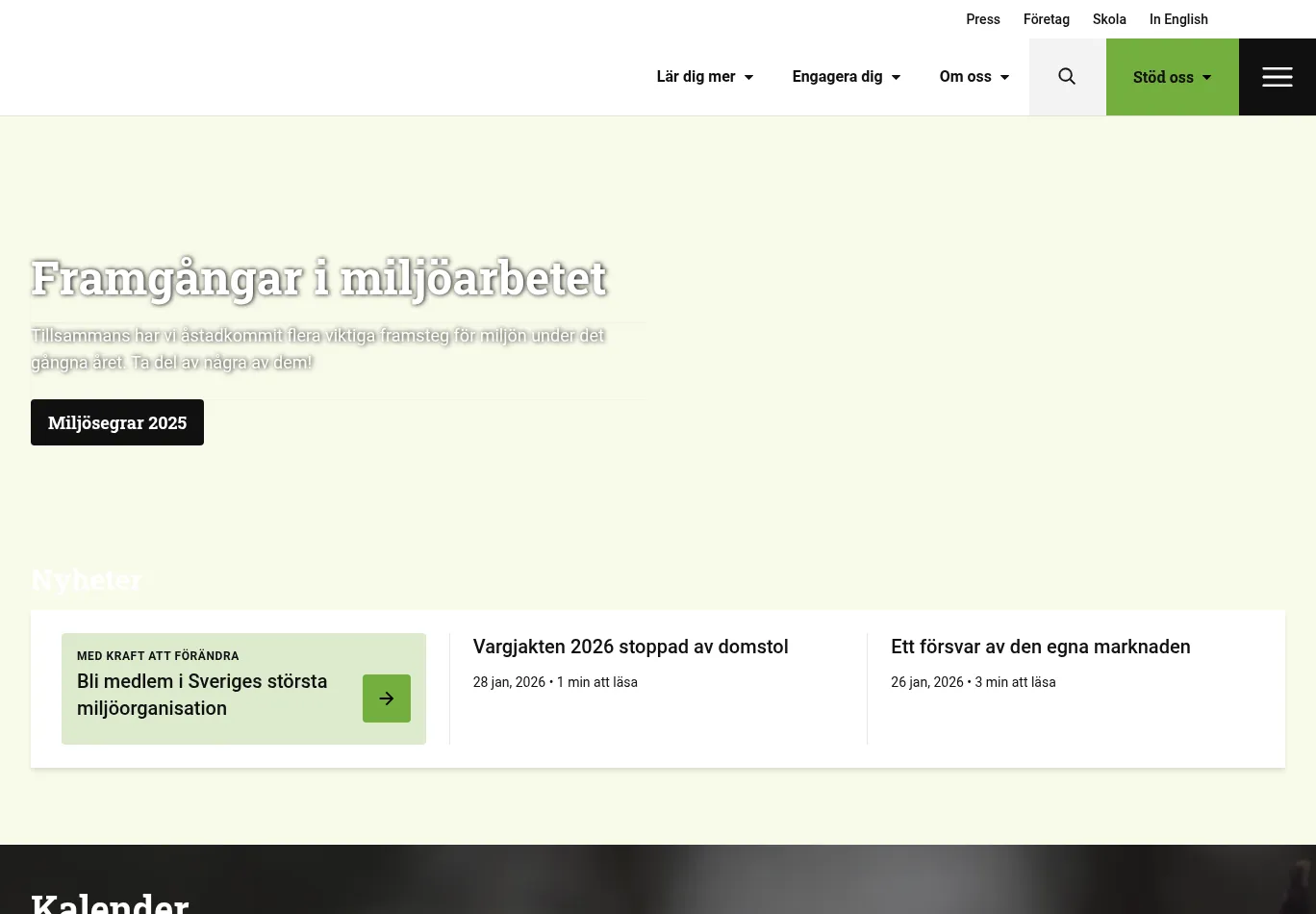The image size is (1316, 914).
Task: Expand the Engagera dig menu
Action: (846, 77)
